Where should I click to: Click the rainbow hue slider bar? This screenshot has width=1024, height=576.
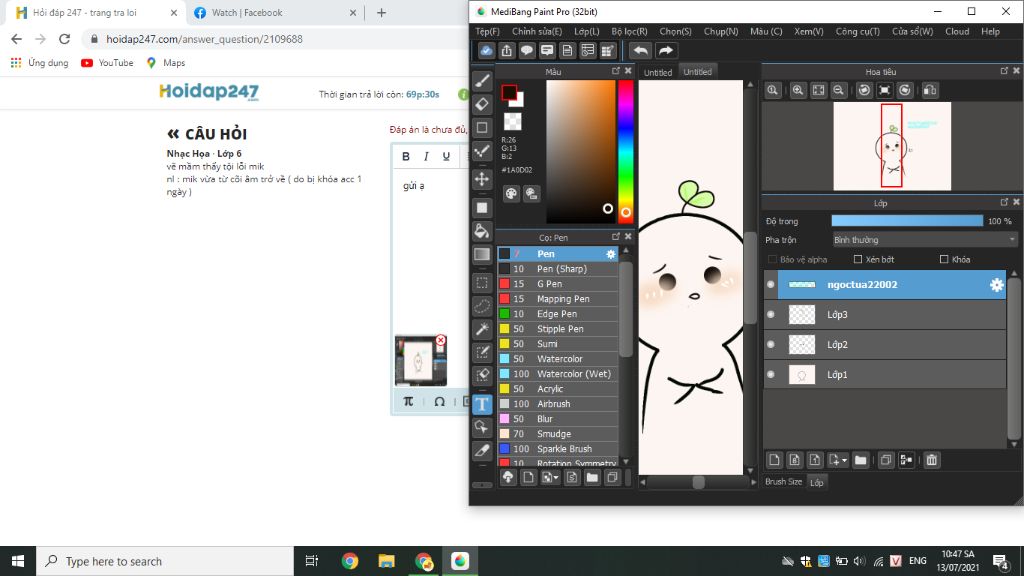pyautogui.click(x=625, y=152)
